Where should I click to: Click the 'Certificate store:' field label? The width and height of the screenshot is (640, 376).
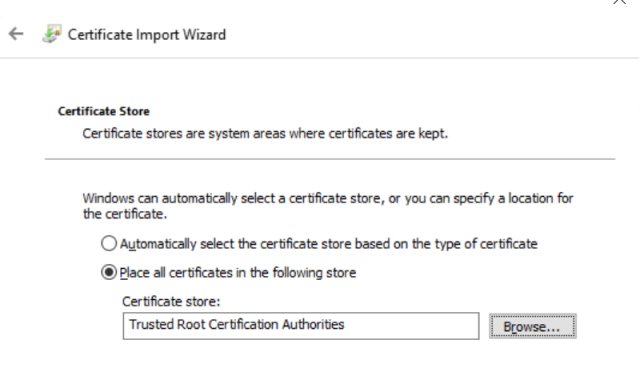click(171, 301)
